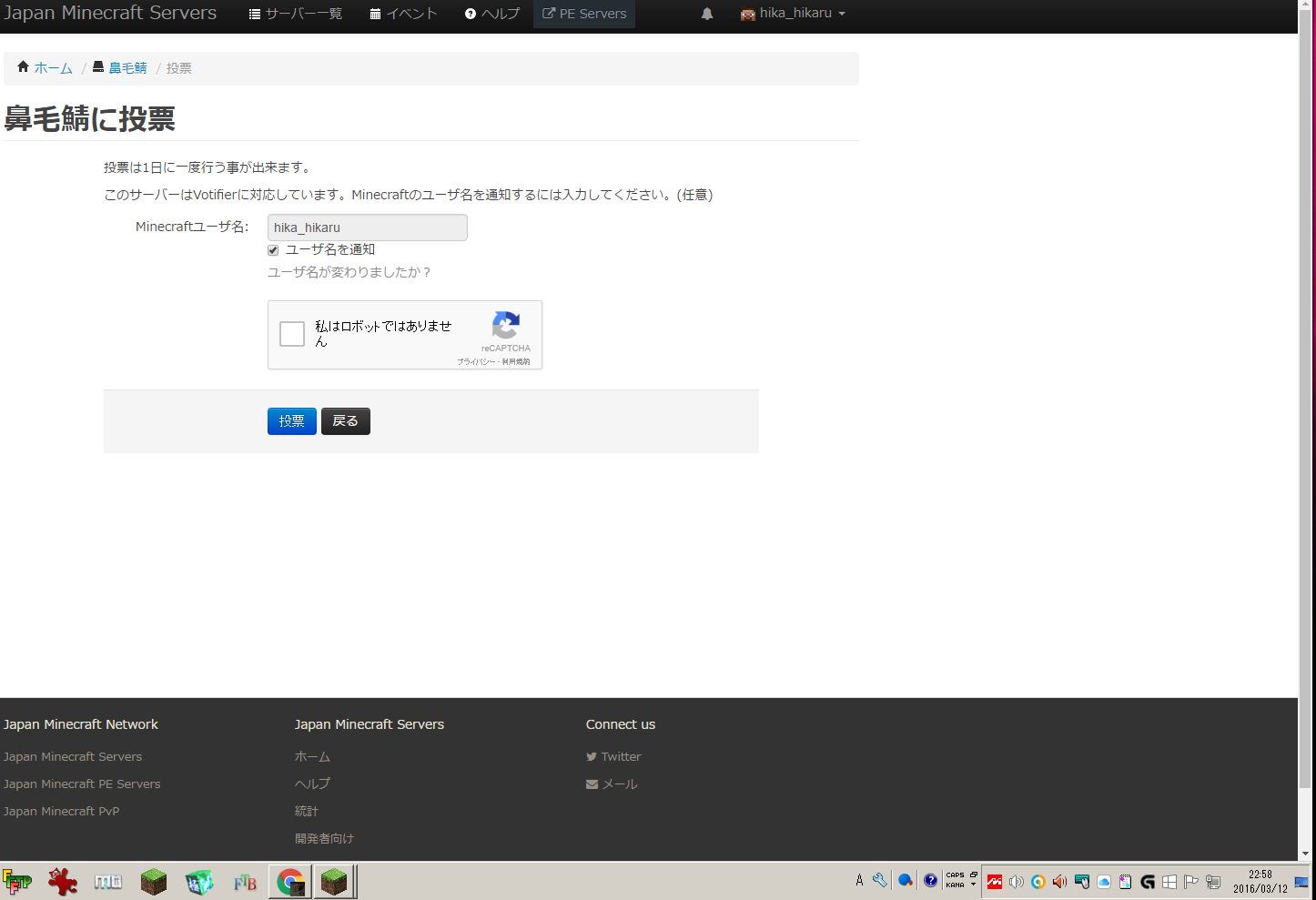
Task: Open the Logitech G tray icon
Action: click(x=1148, y=881)
